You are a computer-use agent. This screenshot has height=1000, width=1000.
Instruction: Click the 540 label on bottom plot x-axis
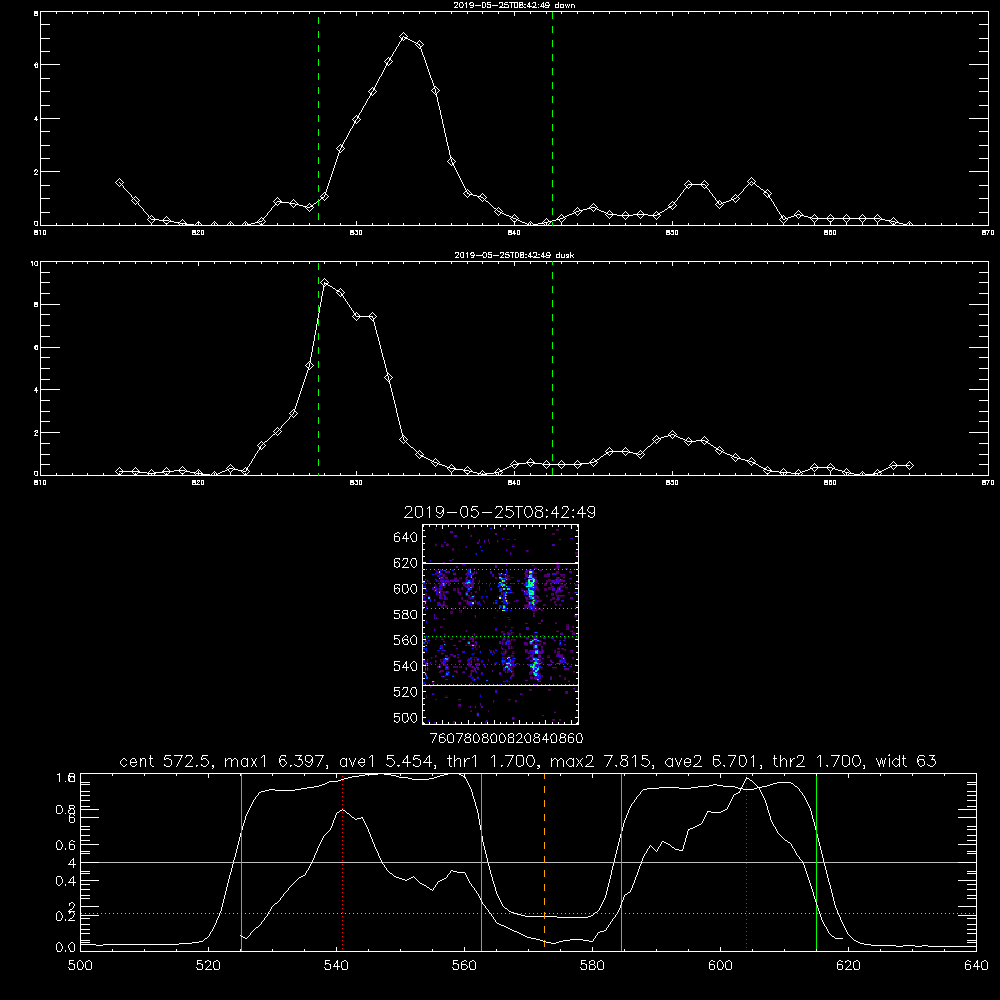click(336, 966)
